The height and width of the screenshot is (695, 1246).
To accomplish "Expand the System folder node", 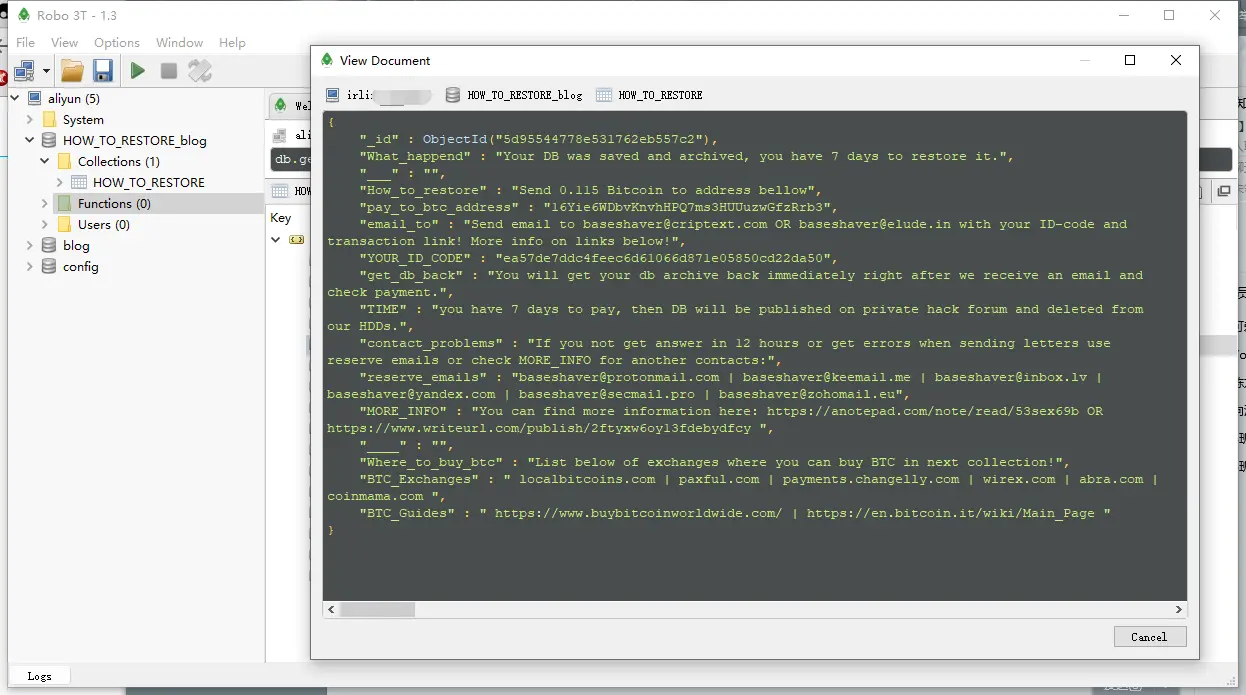I will [x=30, y=119].
